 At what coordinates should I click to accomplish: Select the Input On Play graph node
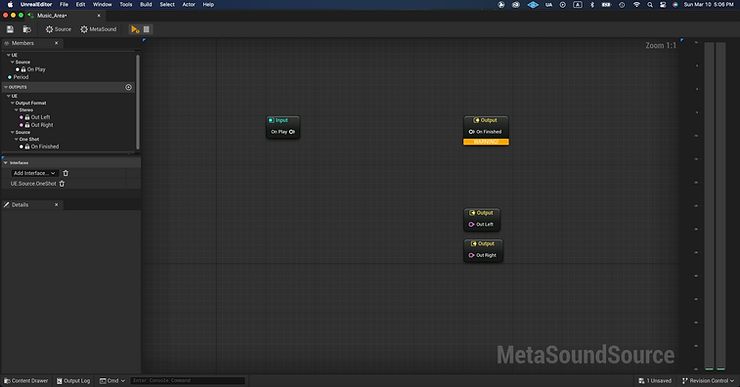pyautogui.click(x=283, y=126)
